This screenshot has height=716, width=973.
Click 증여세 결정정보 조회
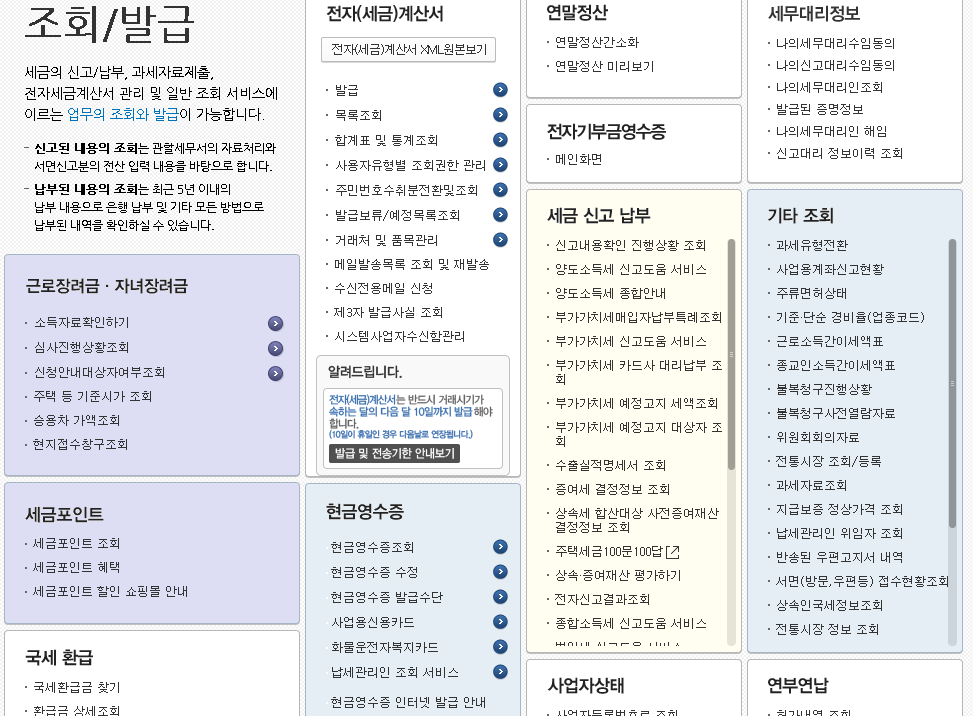coord(612,490)
